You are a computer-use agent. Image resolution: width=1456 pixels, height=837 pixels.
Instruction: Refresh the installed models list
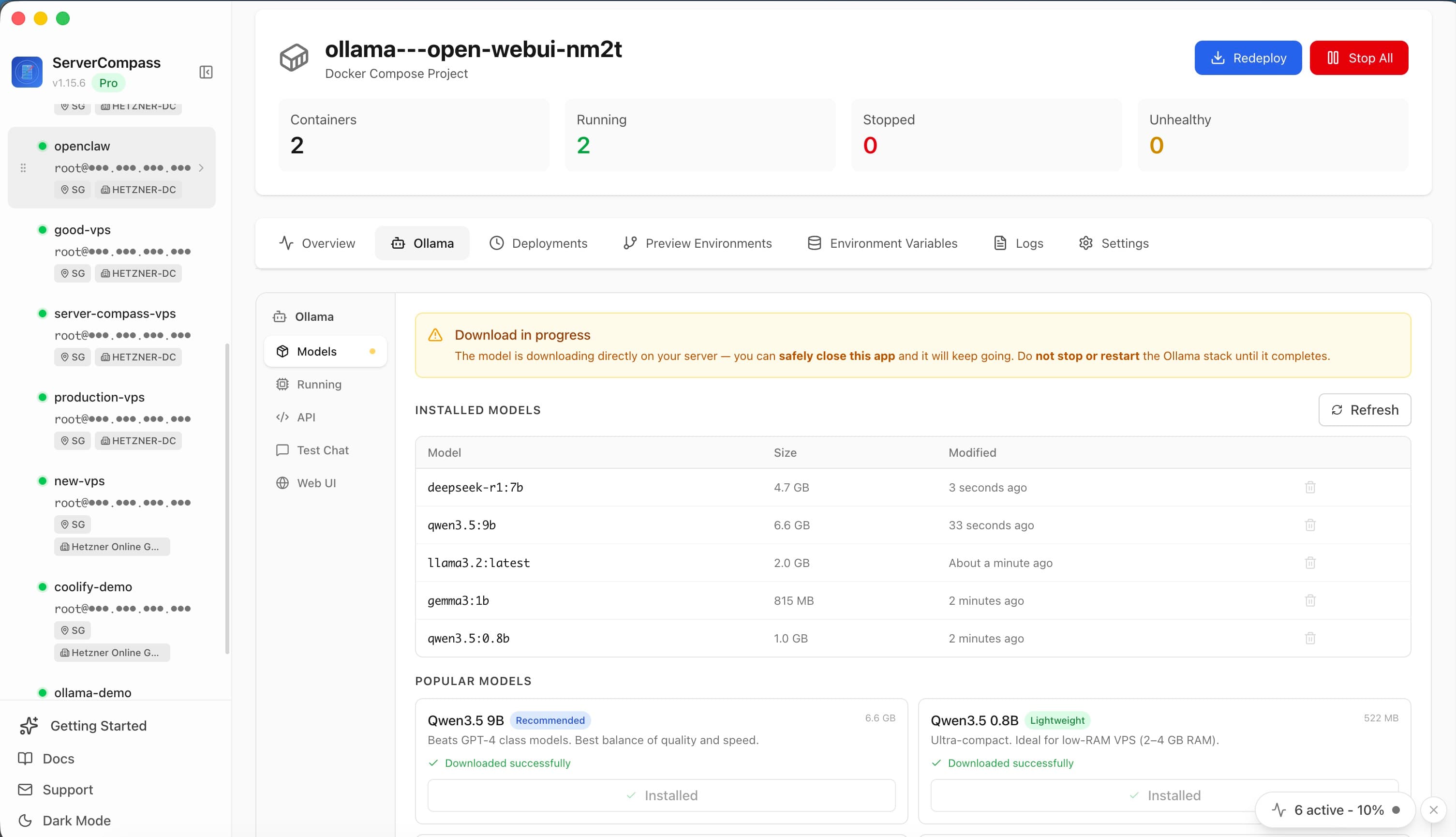tap(1365, 409)
